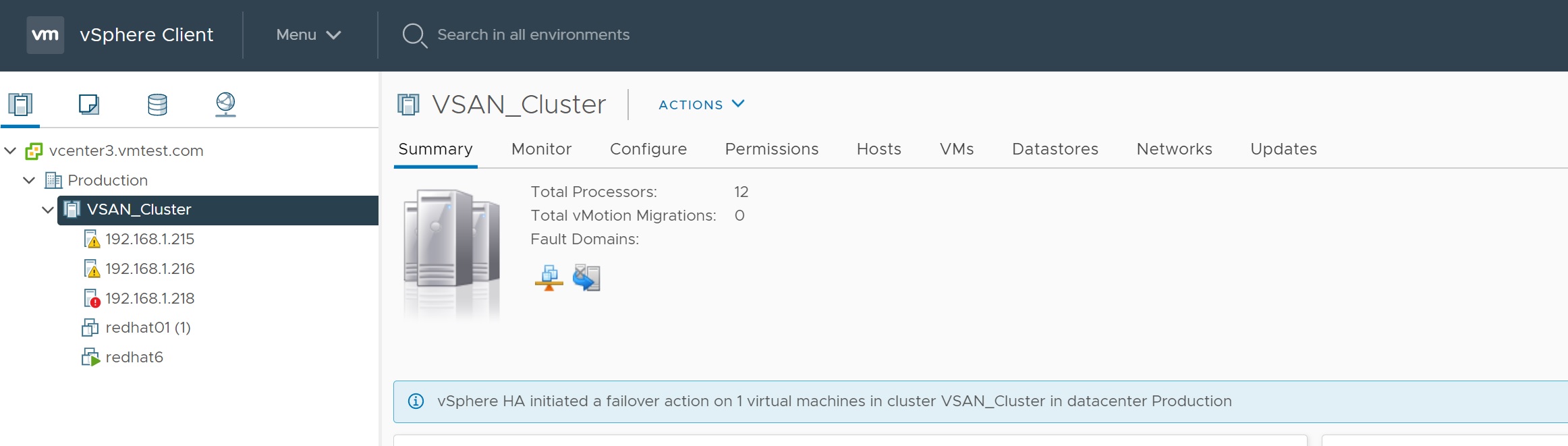
Task: Select the redhat6 virtual machine
Action: [134, 358]
